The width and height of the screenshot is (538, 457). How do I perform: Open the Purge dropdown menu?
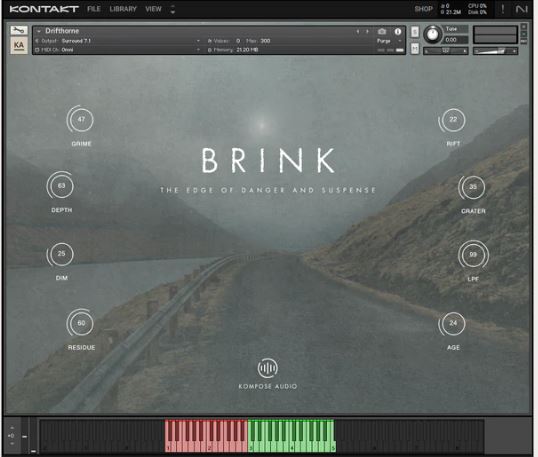(389, 41)
